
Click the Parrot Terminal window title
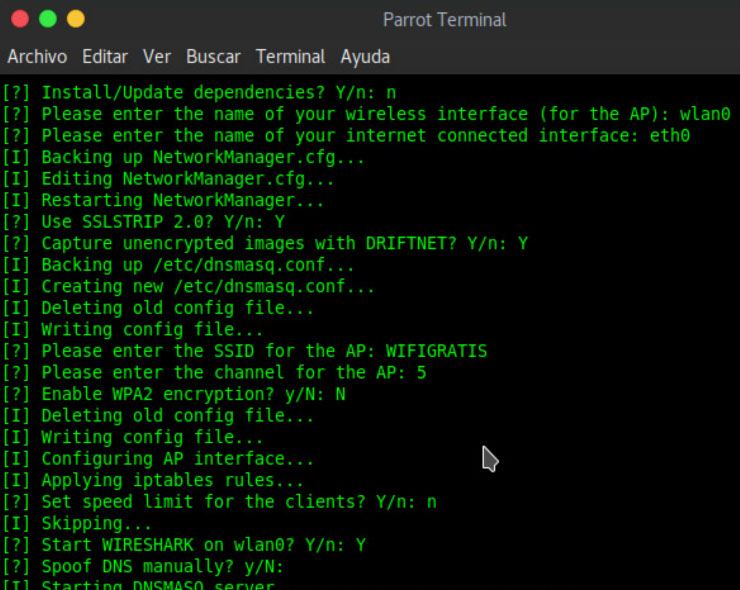(x=444, y=20)
